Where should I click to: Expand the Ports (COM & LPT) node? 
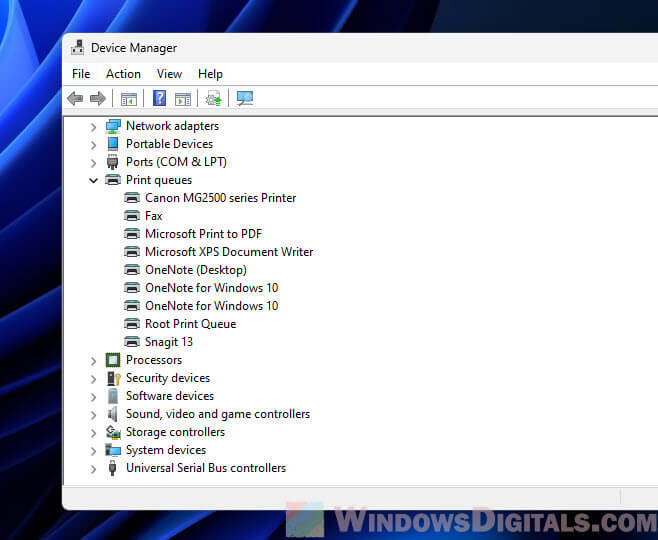(x=93, y=163)
